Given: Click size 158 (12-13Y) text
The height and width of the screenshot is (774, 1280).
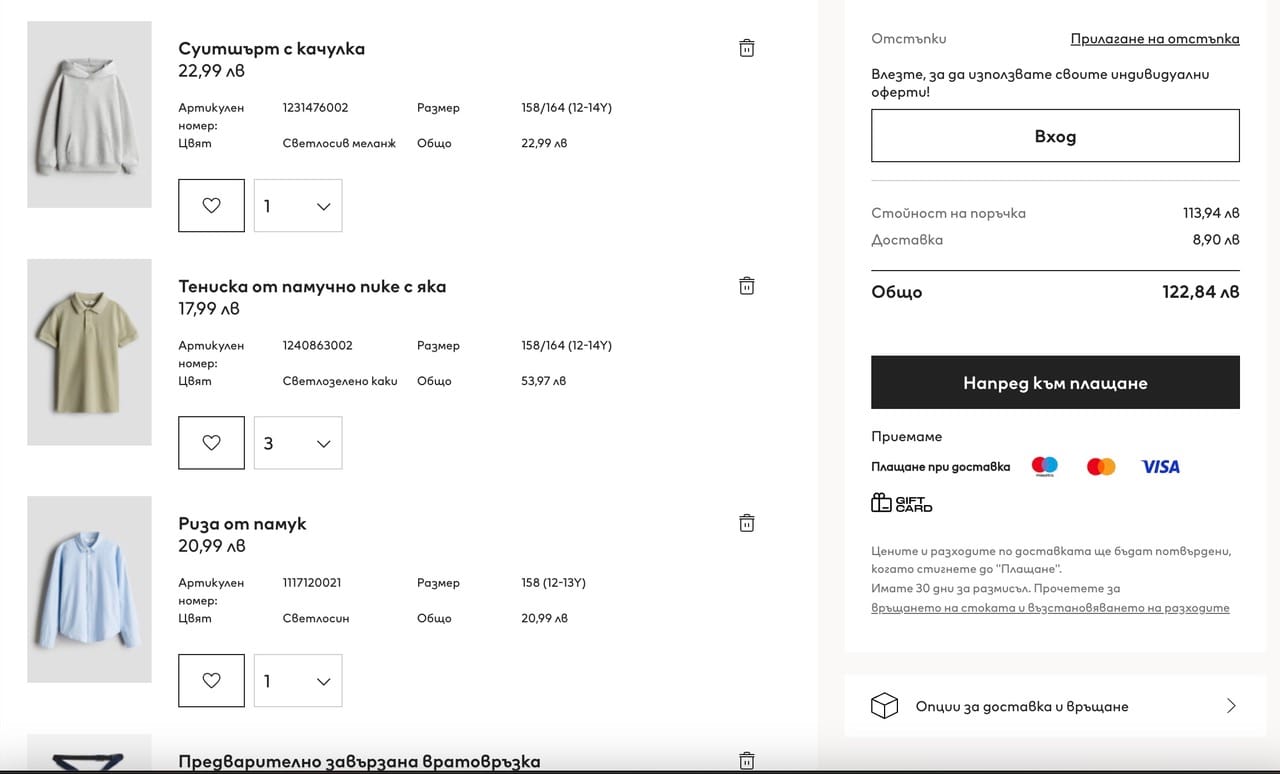Looking at the screenshot, I should tap(553, 582).
